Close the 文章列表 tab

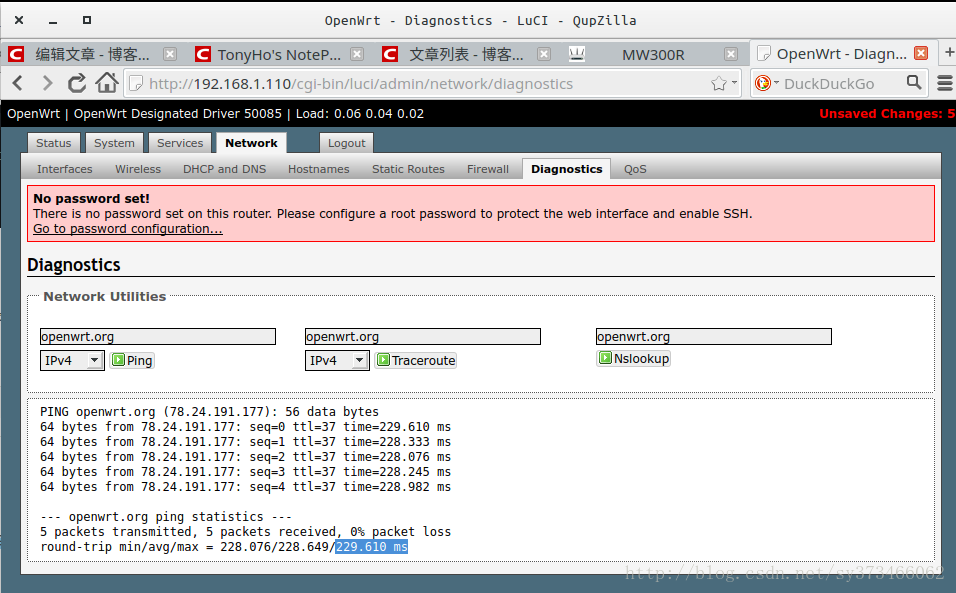click(544, 54)
